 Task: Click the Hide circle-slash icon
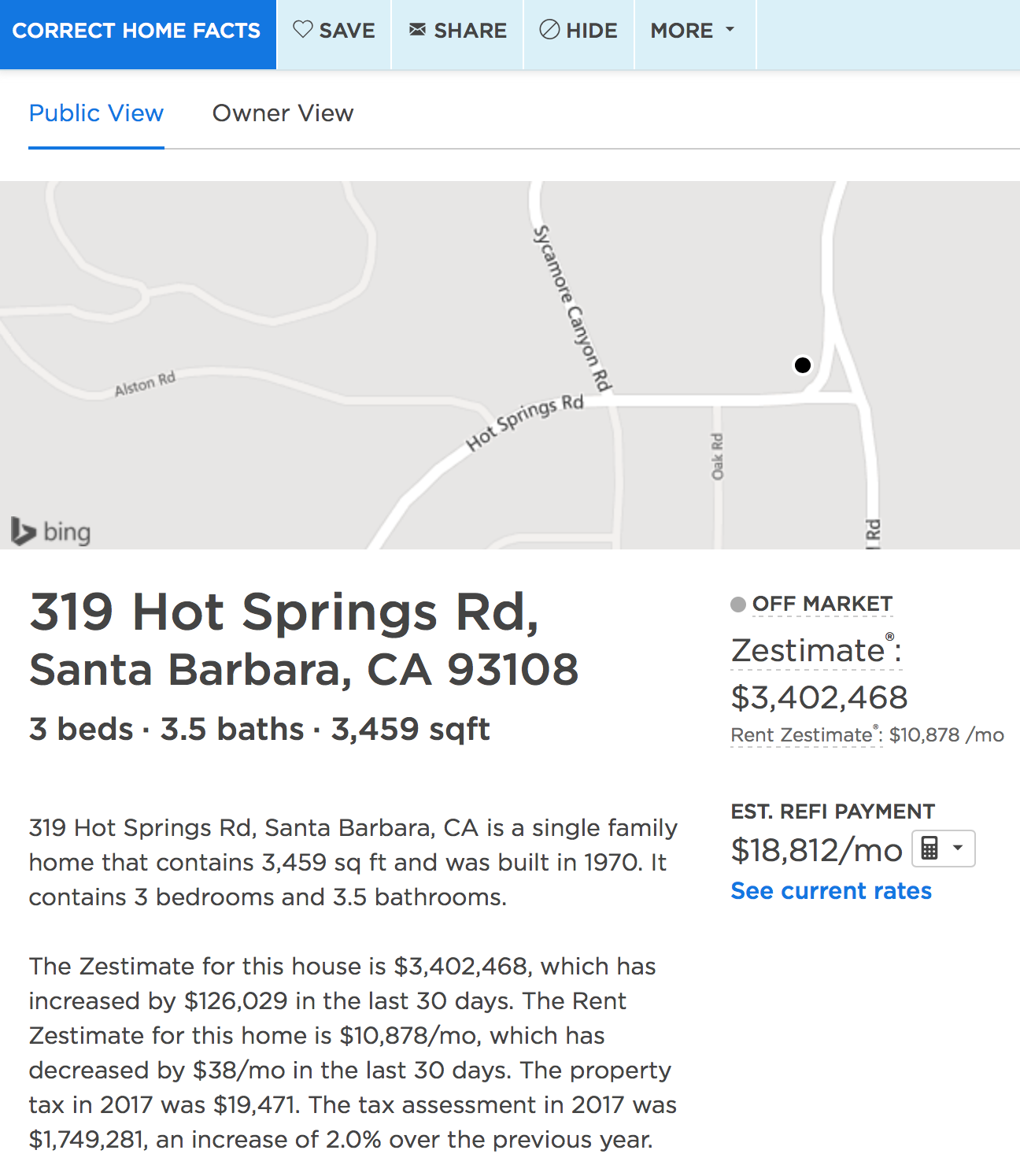549,30
